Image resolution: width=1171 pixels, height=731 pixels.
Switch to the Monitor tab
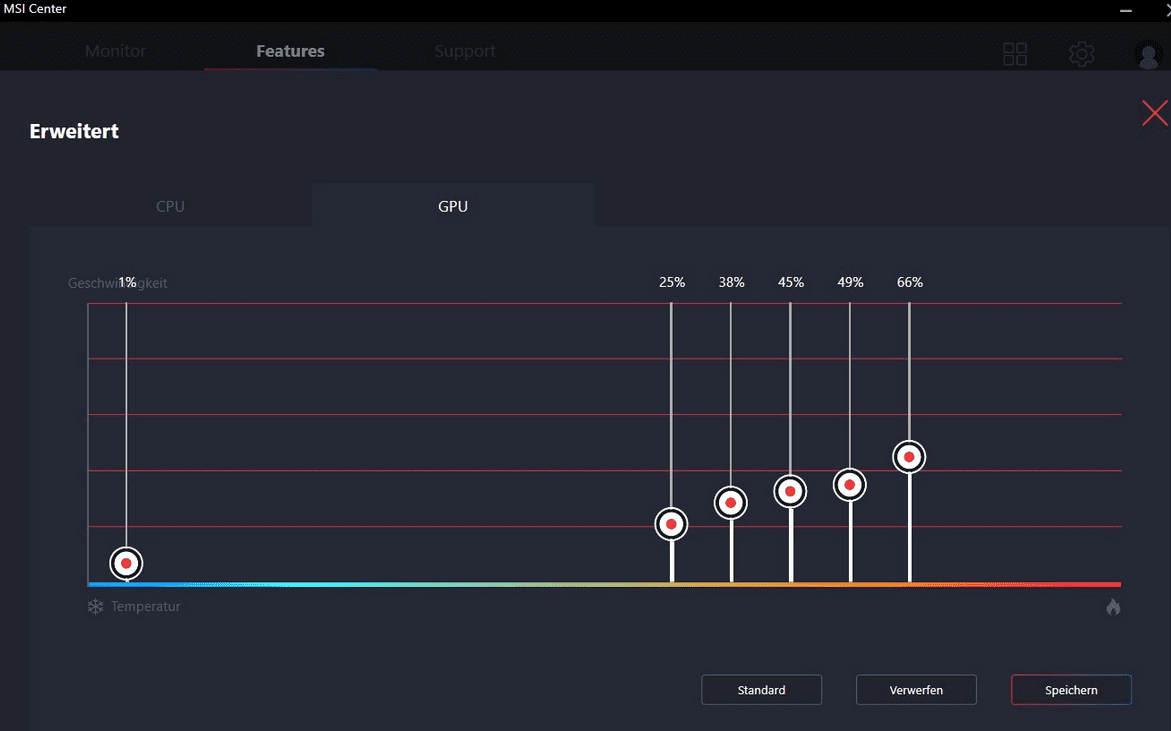coord(115,51)
